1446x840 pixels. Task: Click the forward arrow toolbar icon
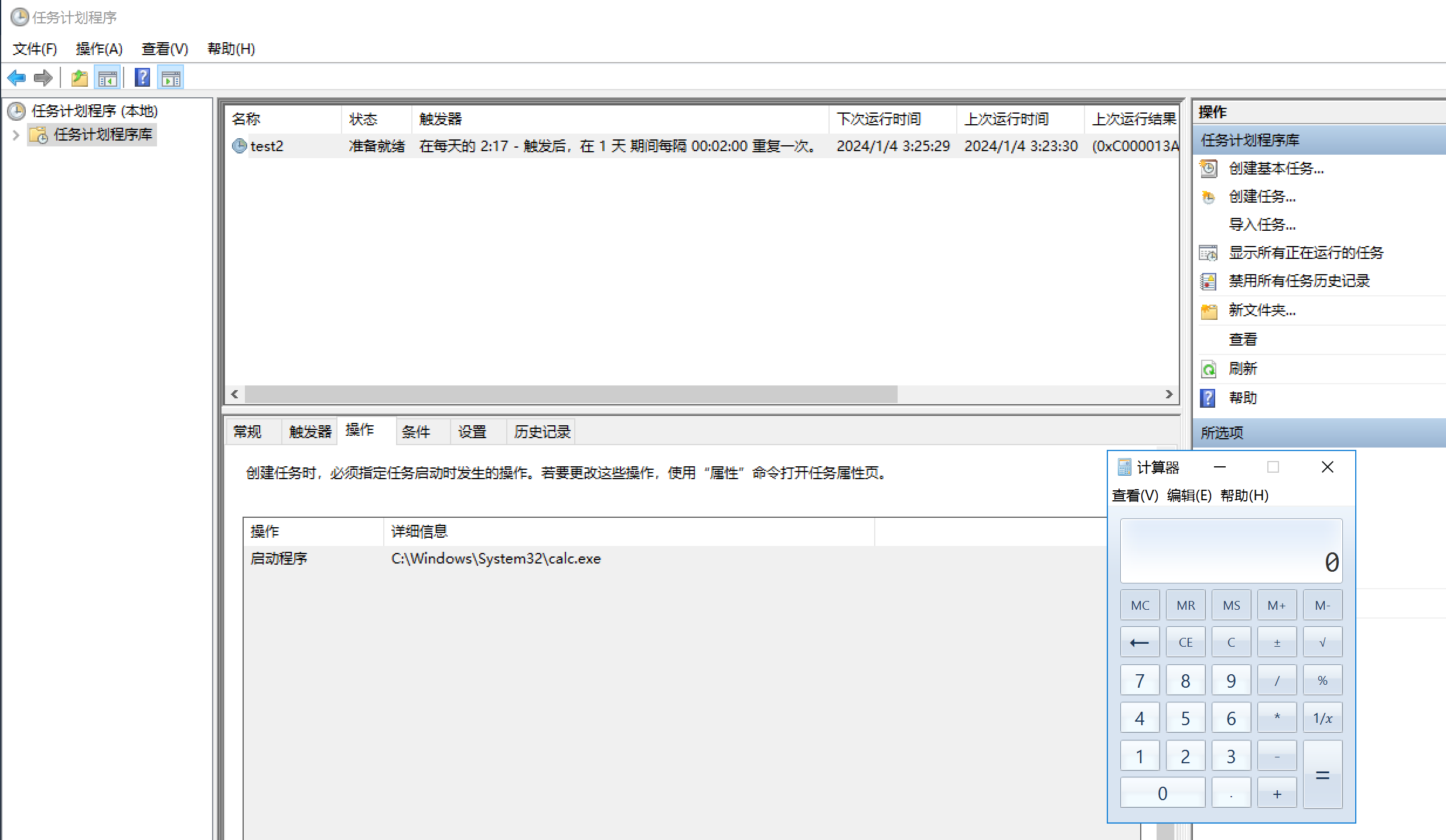[43, 77]
